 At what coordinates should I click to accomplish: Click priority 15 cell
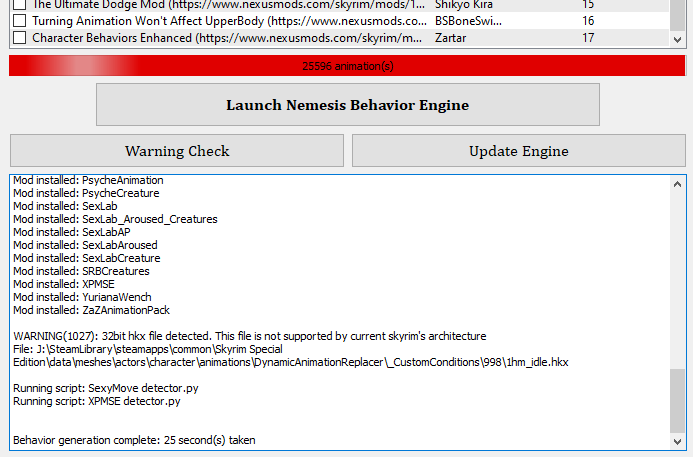tap(588, 5)
